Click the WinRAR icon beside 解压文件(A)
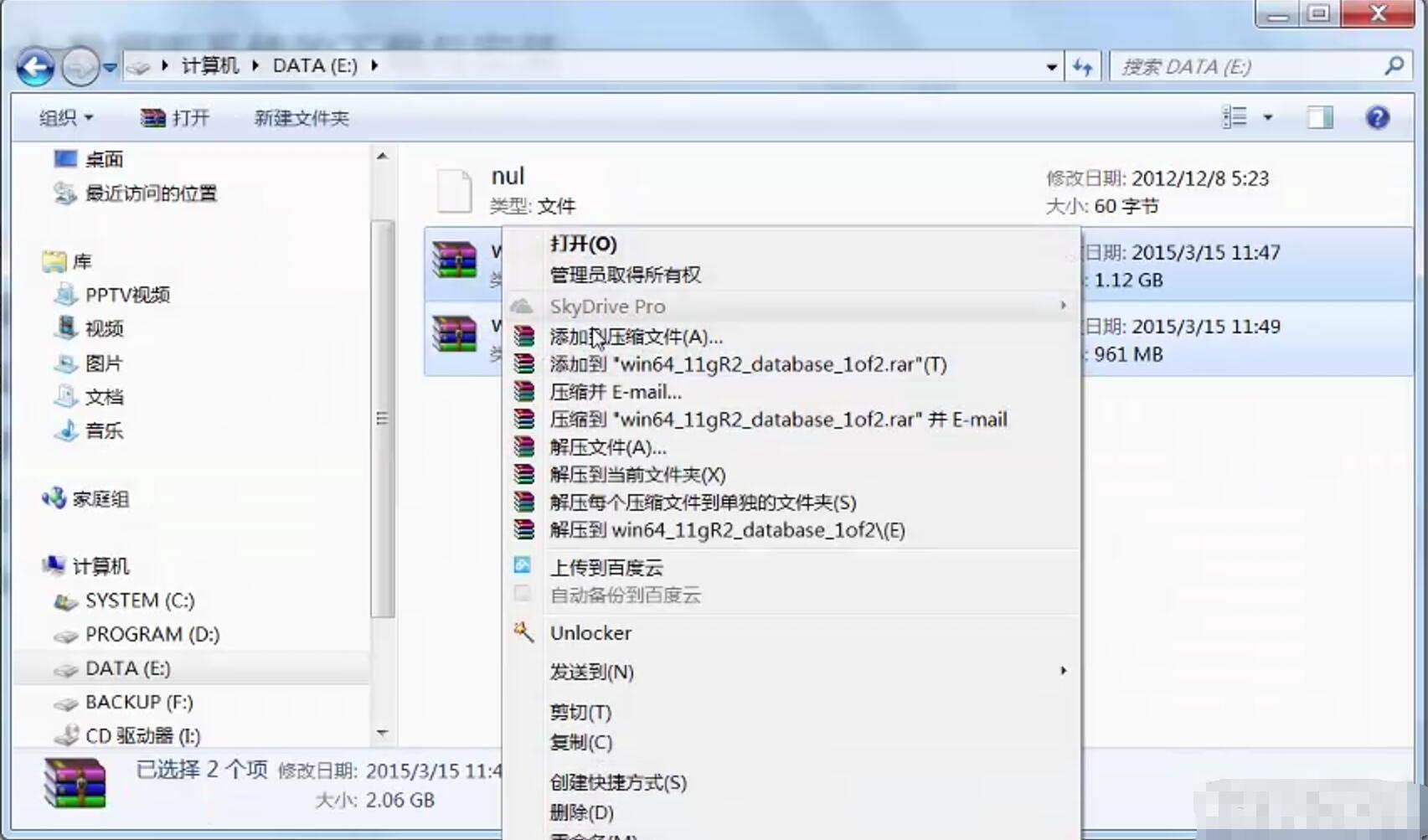This screenshot has height=840, width=1428. (523, 447)
